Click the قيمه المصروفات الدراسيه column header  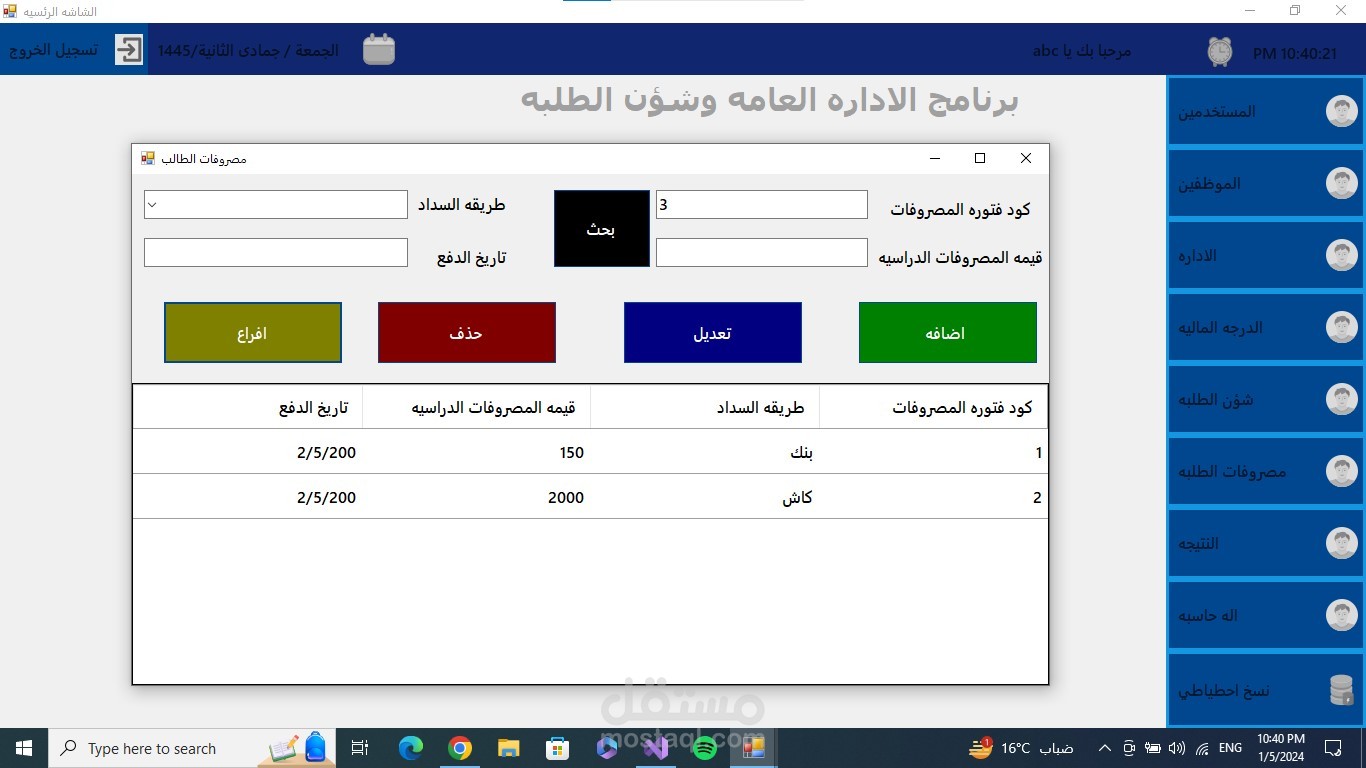pyautogui.click(x=476, y=408)
